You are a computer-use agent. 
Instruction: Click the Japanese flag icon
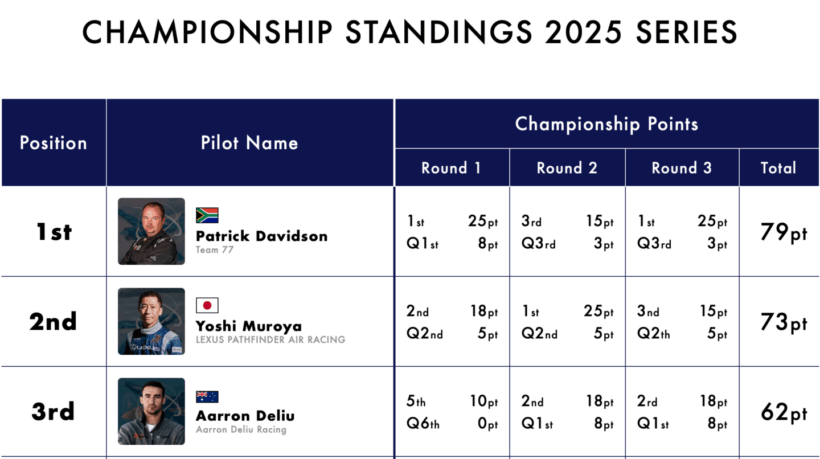tap(207, 305)
